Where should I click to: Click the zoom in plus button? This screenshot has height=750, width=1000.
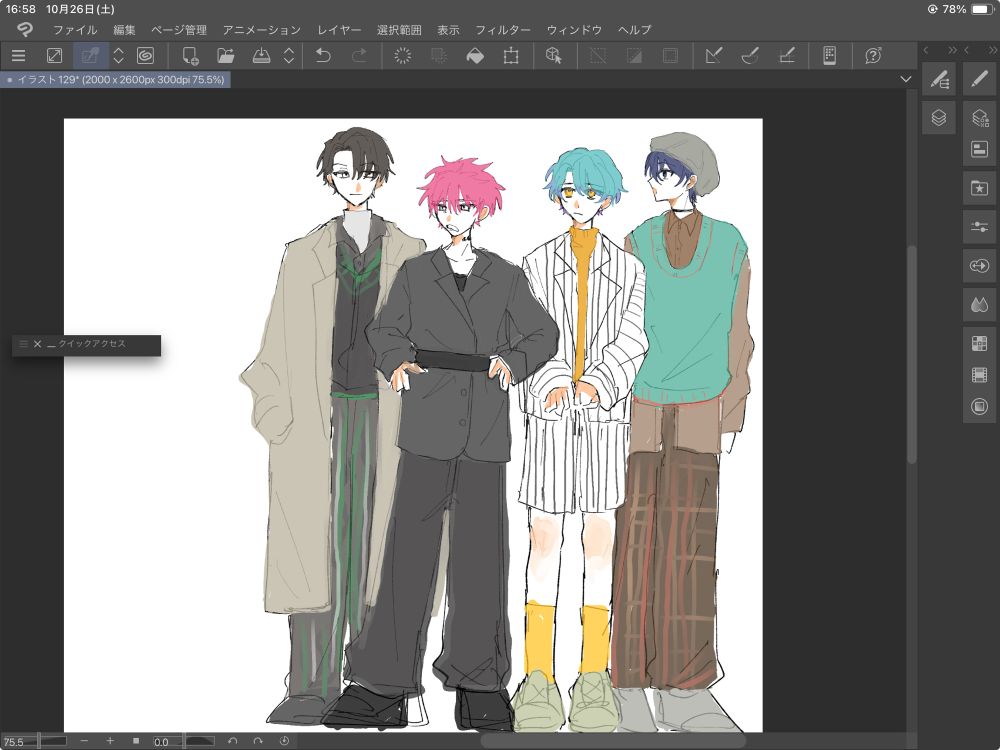(x=110, y=741)
